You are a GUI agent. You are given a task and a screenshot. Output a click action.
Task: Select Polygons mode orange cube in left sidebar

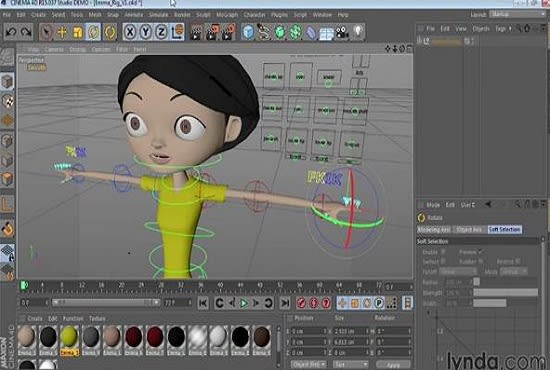[7, 179]
